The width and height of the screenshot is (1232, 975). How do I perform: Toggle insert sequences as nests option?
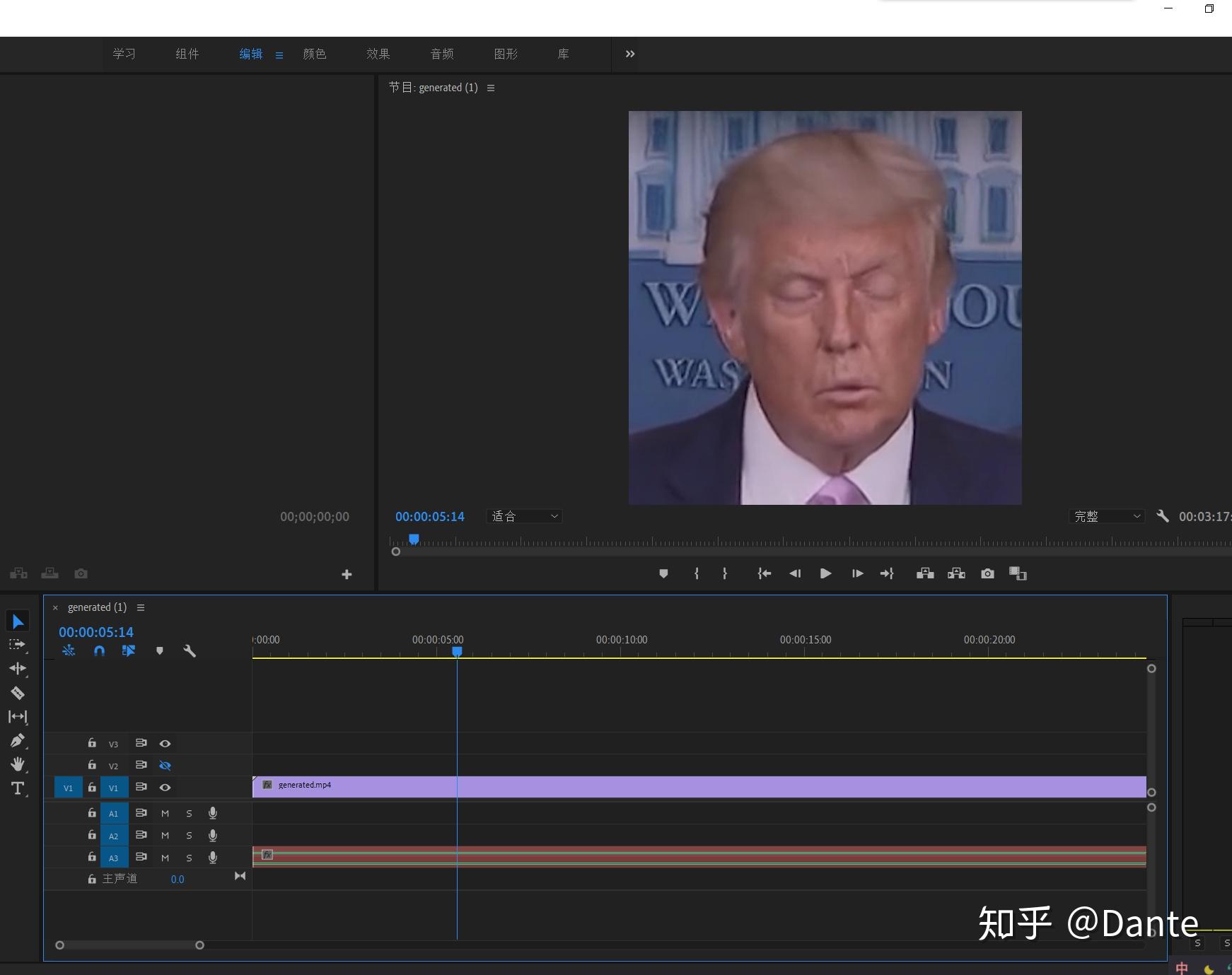pyautogui.click(x=69, y=650)
